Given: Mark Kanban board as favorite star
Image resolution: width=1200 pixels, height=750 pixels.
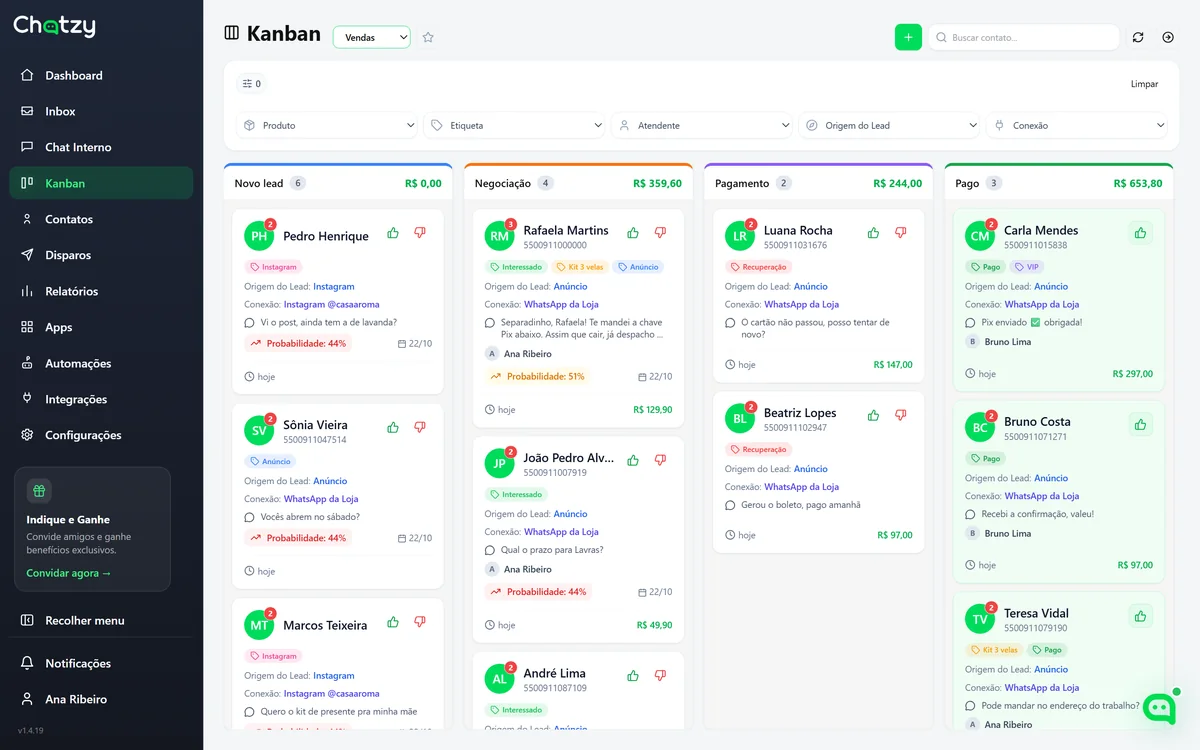Looking at the screenshot, I should click(428, 37).
